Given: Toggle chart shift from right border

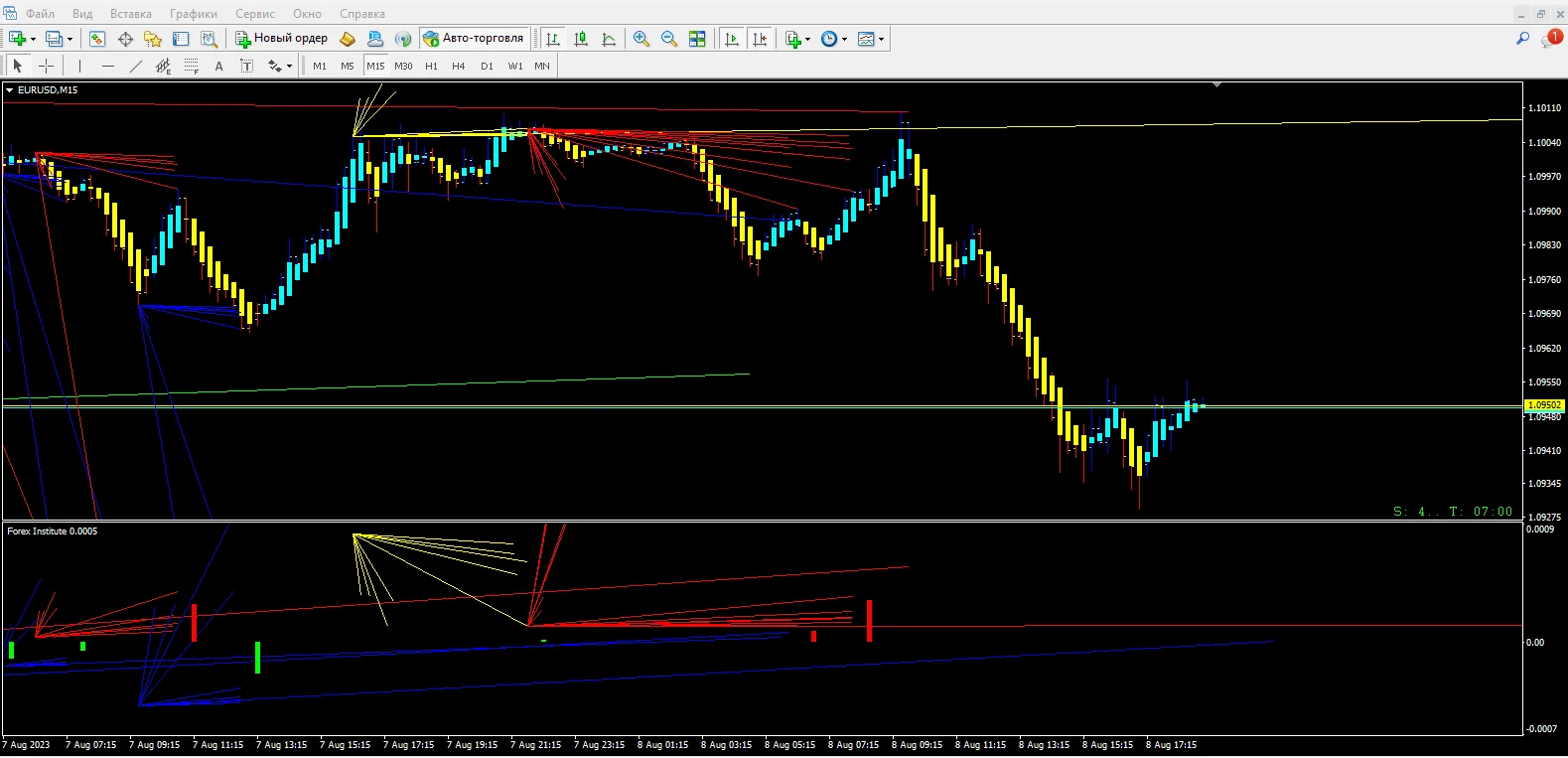Looking at the screenshot, I should click(760, 39).
